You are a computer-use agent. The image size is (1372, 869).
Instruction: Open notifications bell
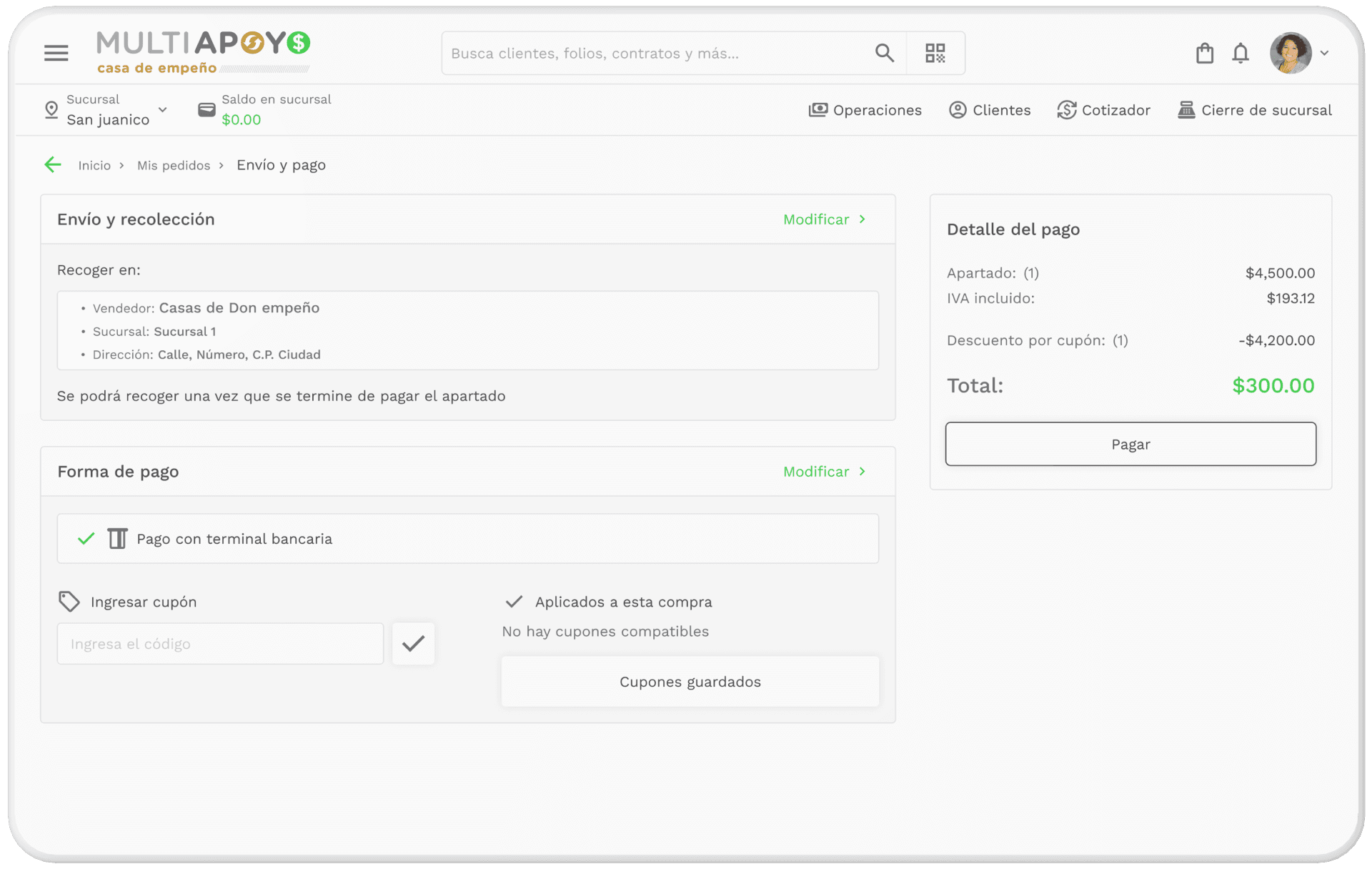point(1240,54)
